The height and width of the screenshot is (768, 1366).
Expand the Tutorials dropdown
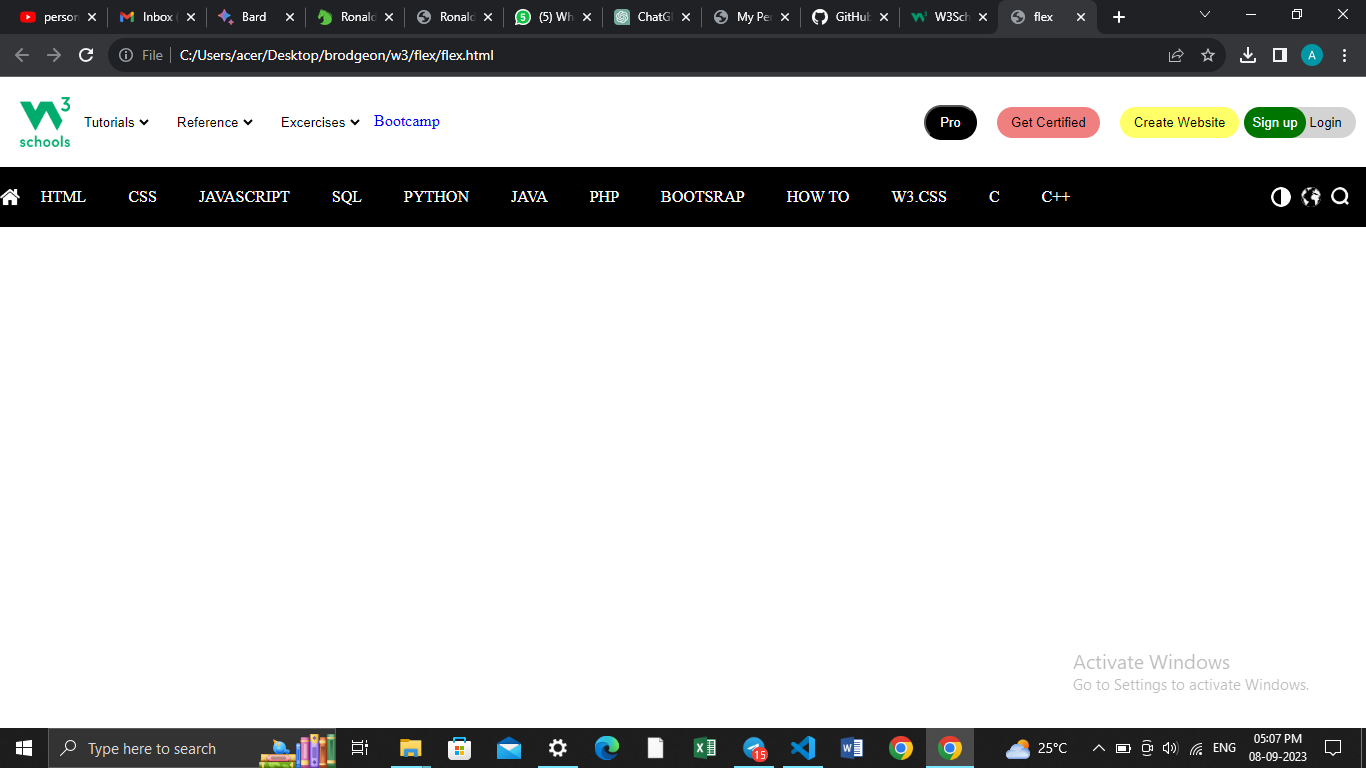[116, 122]
